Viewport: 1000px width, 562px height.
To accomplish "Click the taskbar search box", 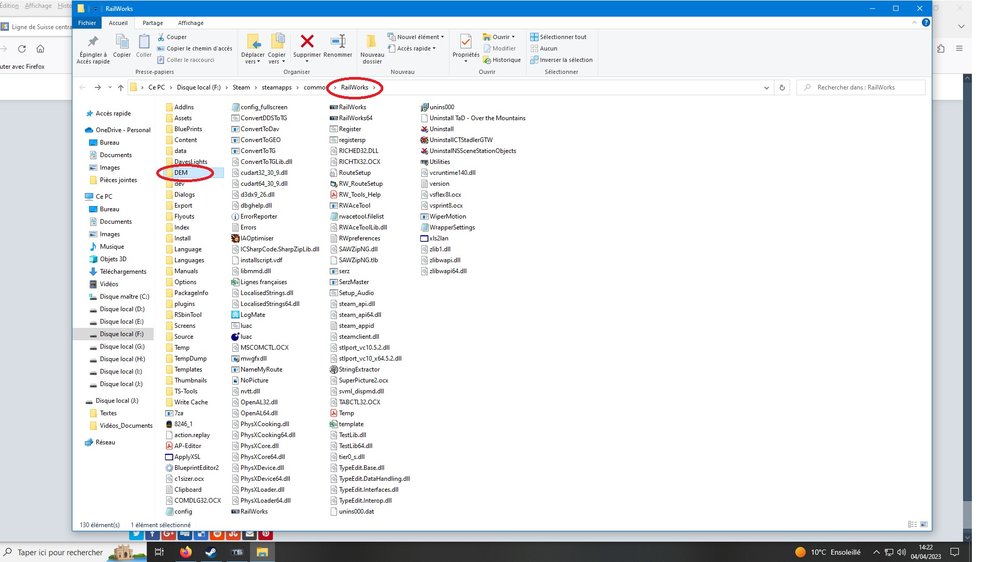I will [73, 552].
